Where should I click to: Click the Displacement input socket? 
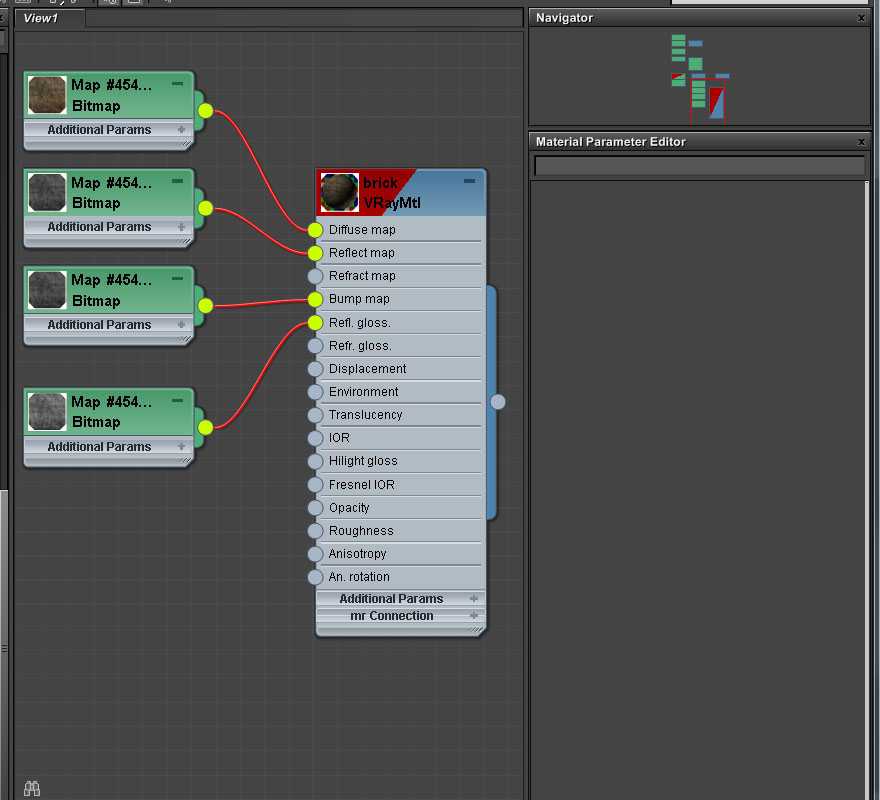pos(316,369)
